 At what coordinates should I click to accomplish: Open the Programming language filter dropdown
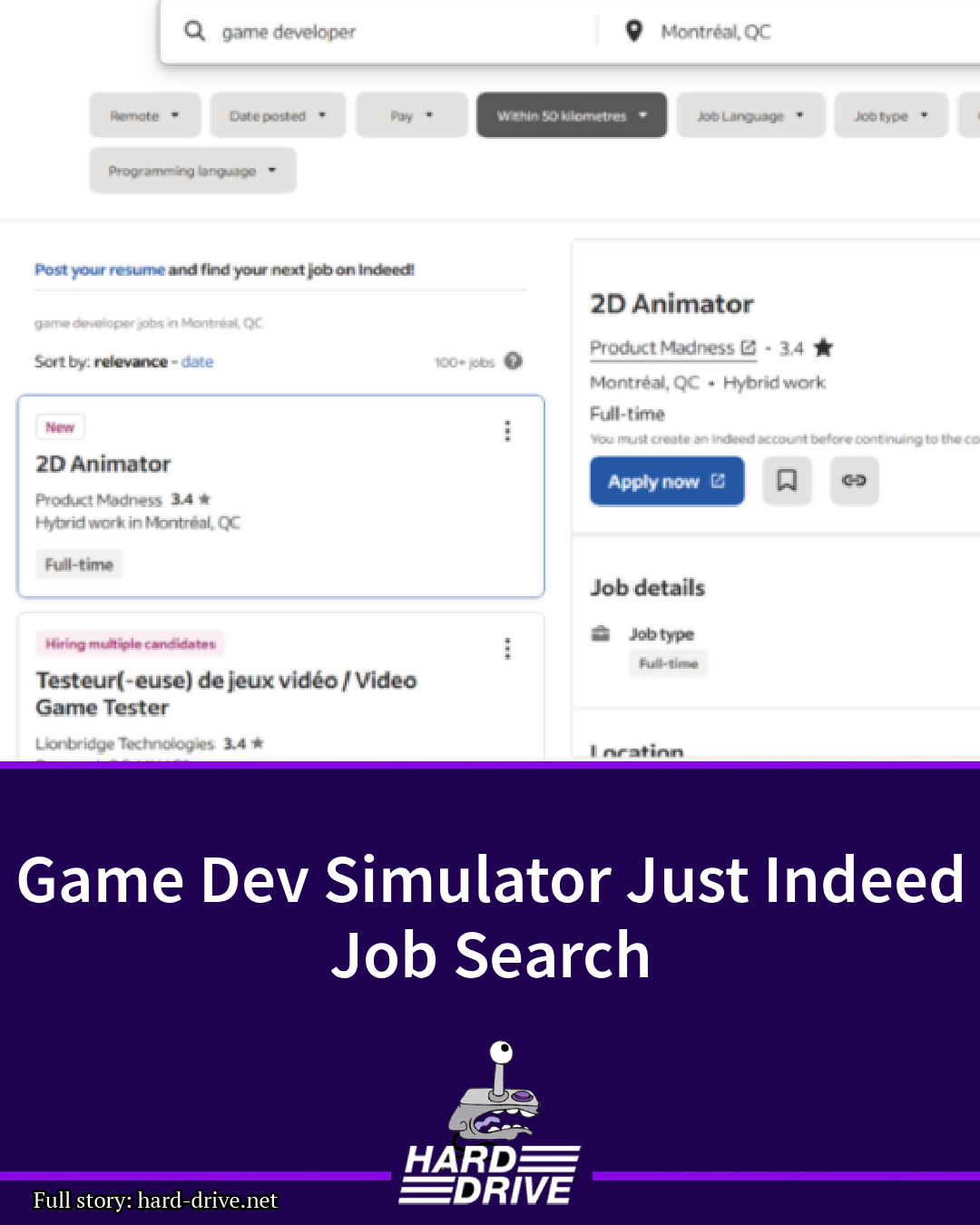click(192, 171)
